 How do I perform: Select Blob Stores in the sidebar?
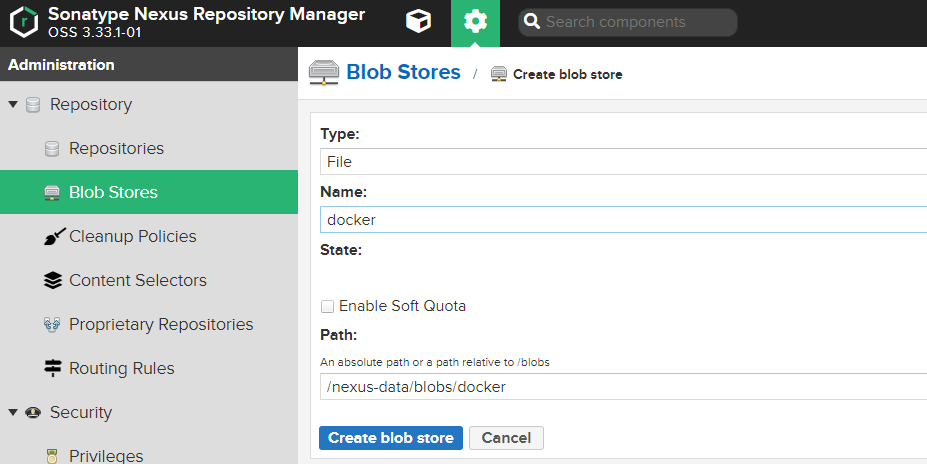pos(149,192)
